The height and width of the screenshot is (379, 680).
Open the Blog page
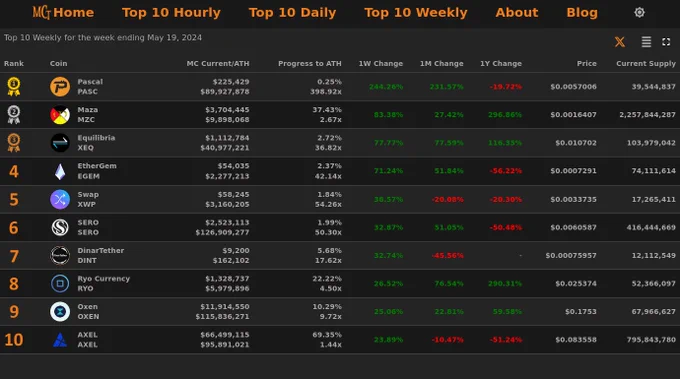[582, 13]
